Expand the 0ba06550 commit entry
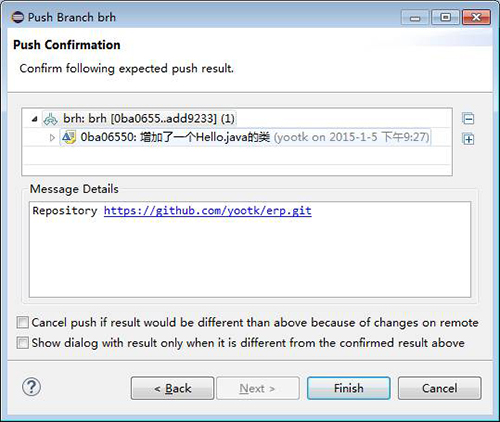500x422 pixels. coord(52,137)
